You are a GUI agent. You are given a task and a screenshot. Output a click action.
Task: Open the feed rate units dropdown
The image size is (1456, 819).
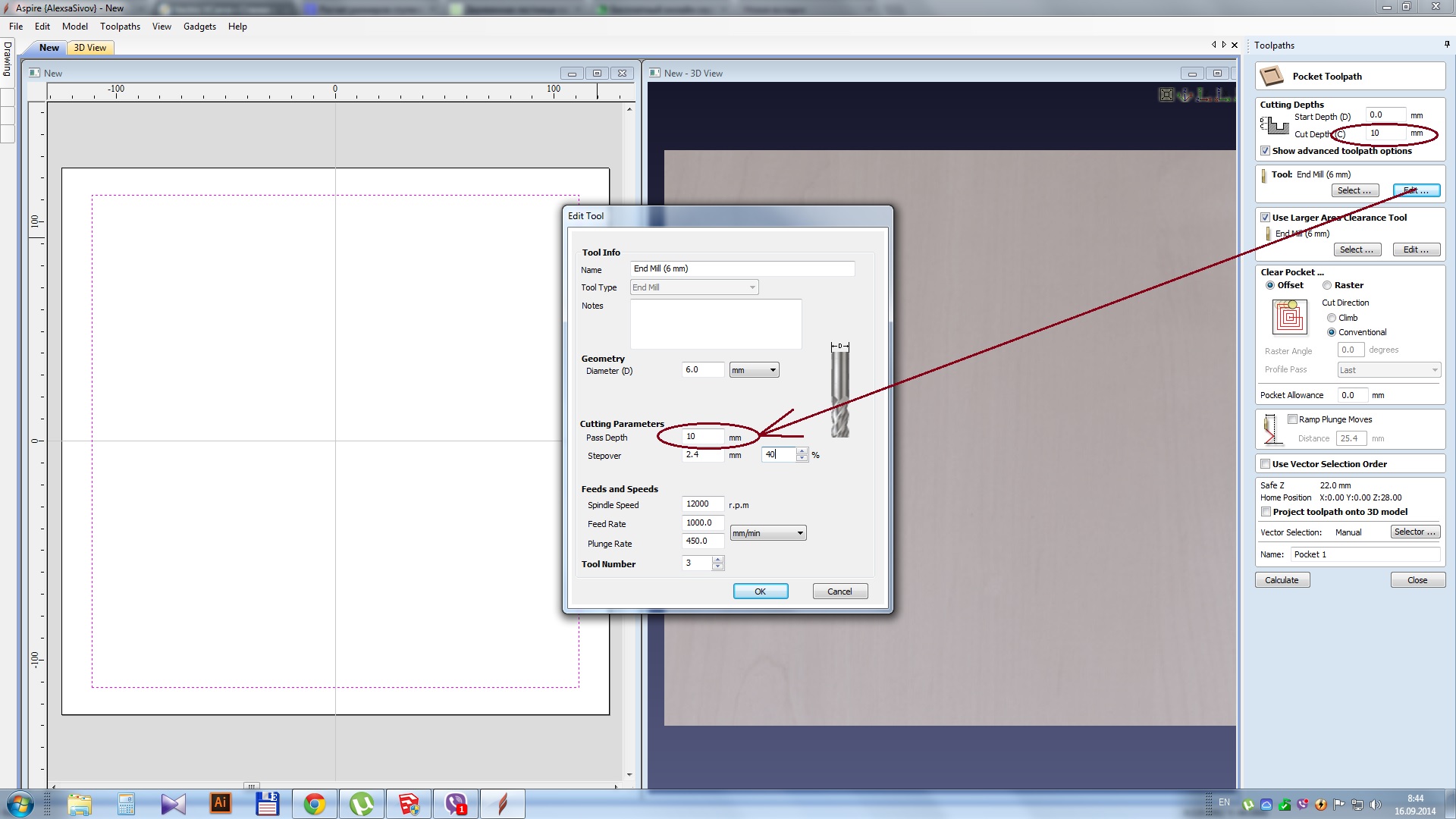(x=767, y=533)
